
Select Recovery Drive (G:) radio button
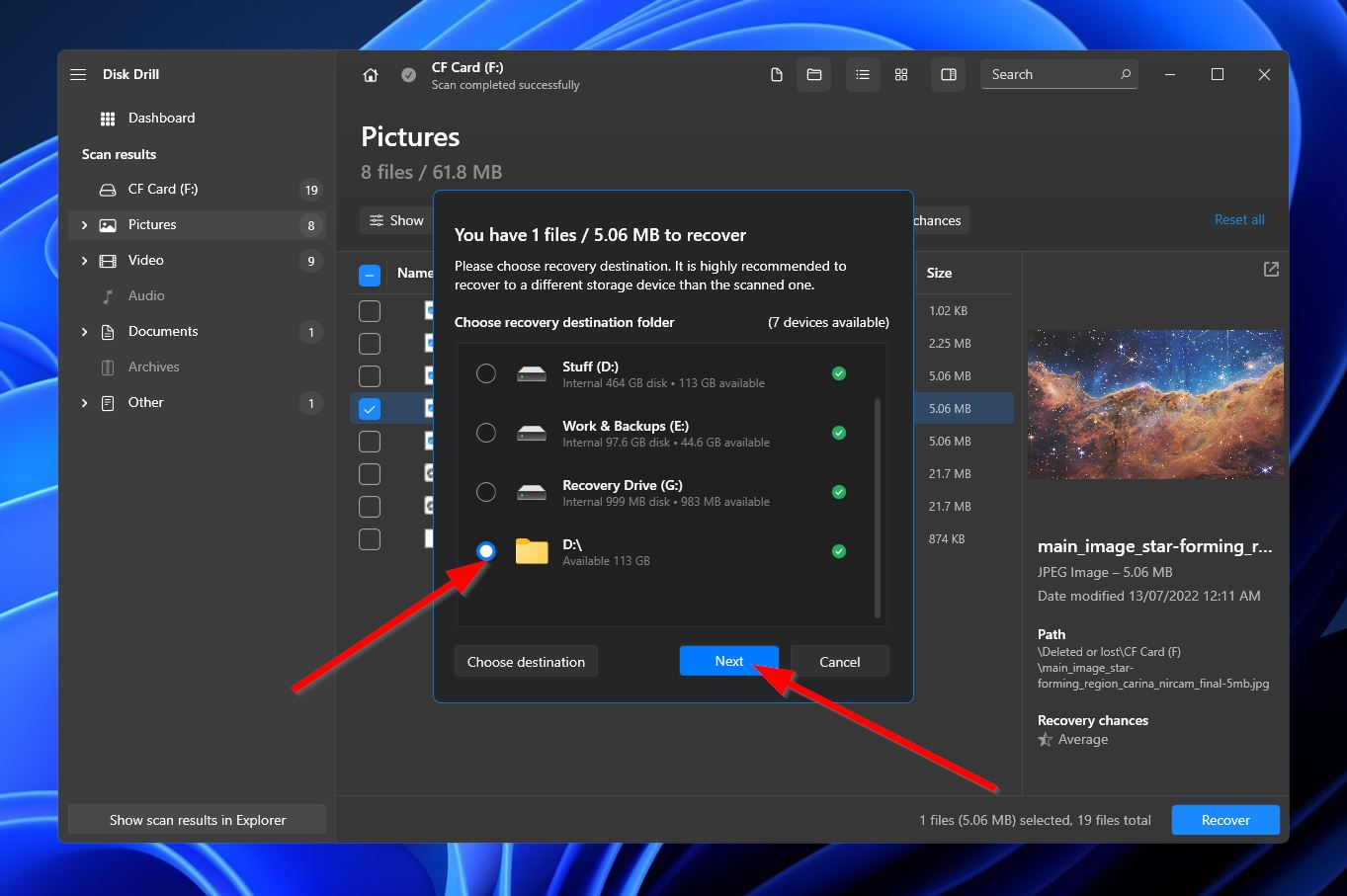(486, 492)
